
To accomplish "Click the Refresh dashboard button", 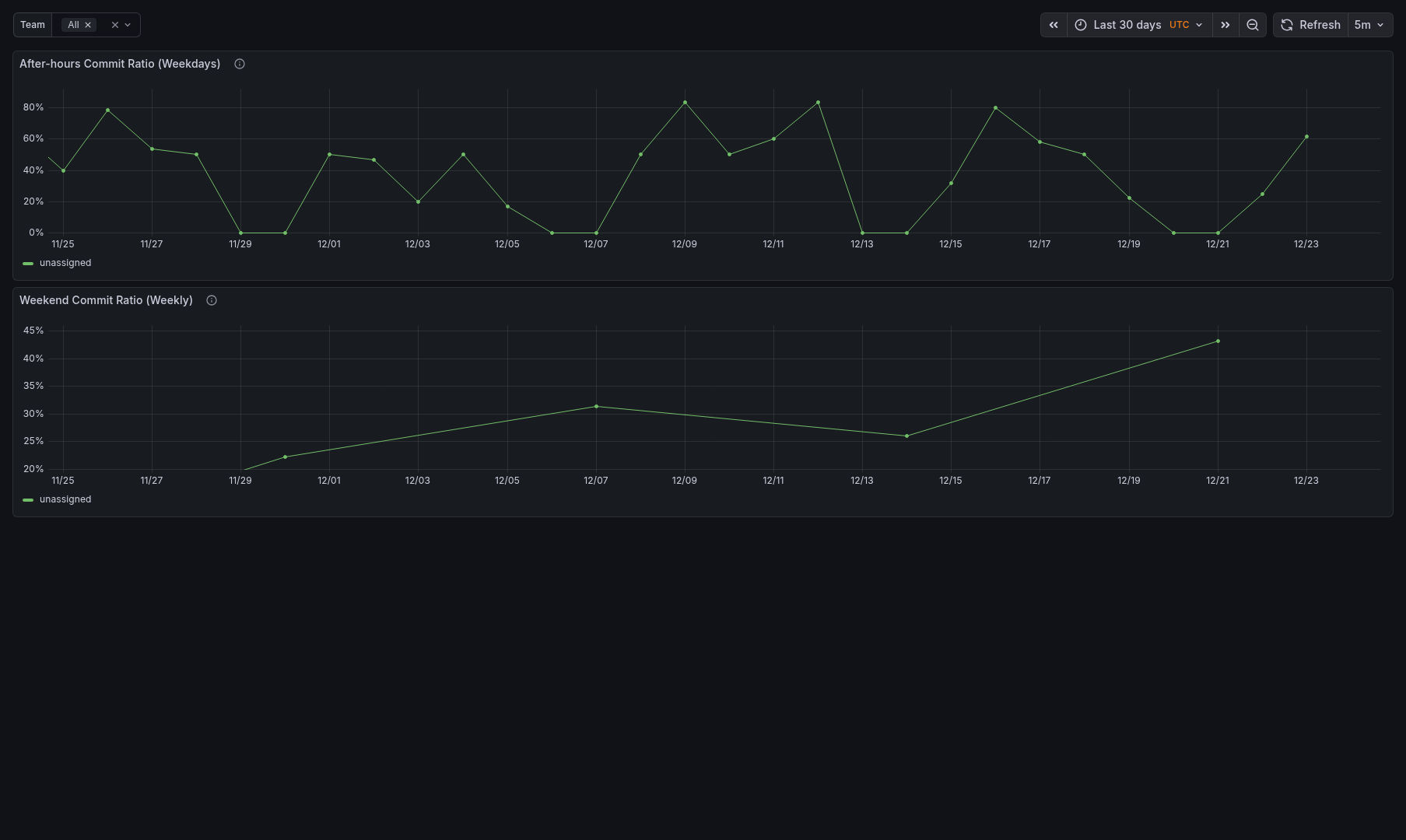I will tap(1311, 25).
